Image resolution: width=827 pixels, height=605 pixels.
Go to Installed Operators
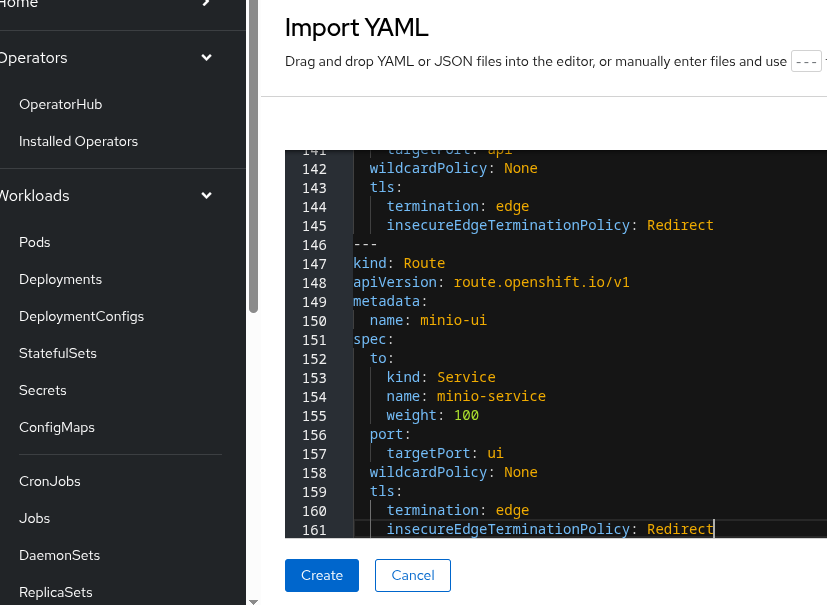[78, 141]
